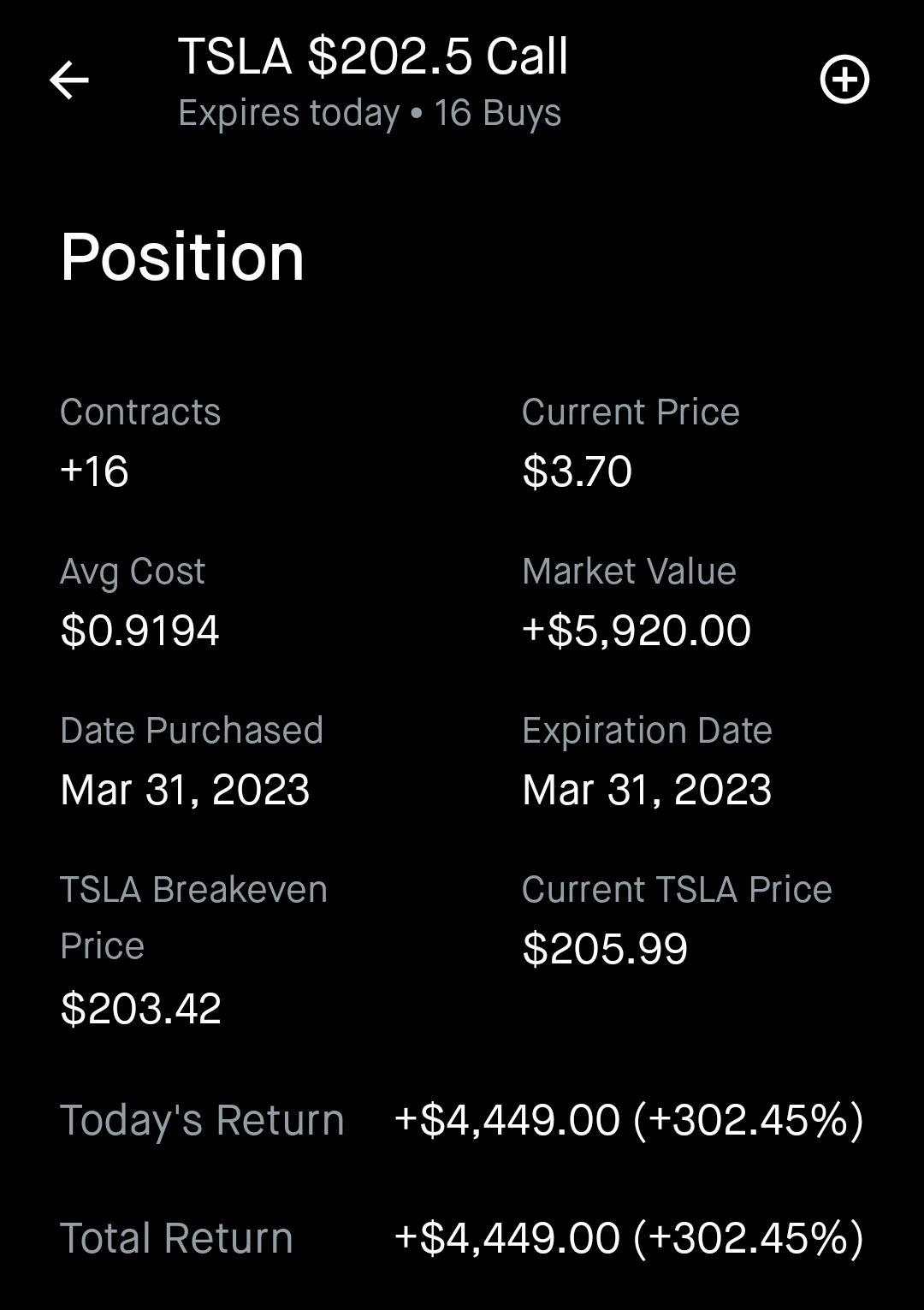
Task: Tap the TSLA $202.5 Call title
Action: coord(372,56)
